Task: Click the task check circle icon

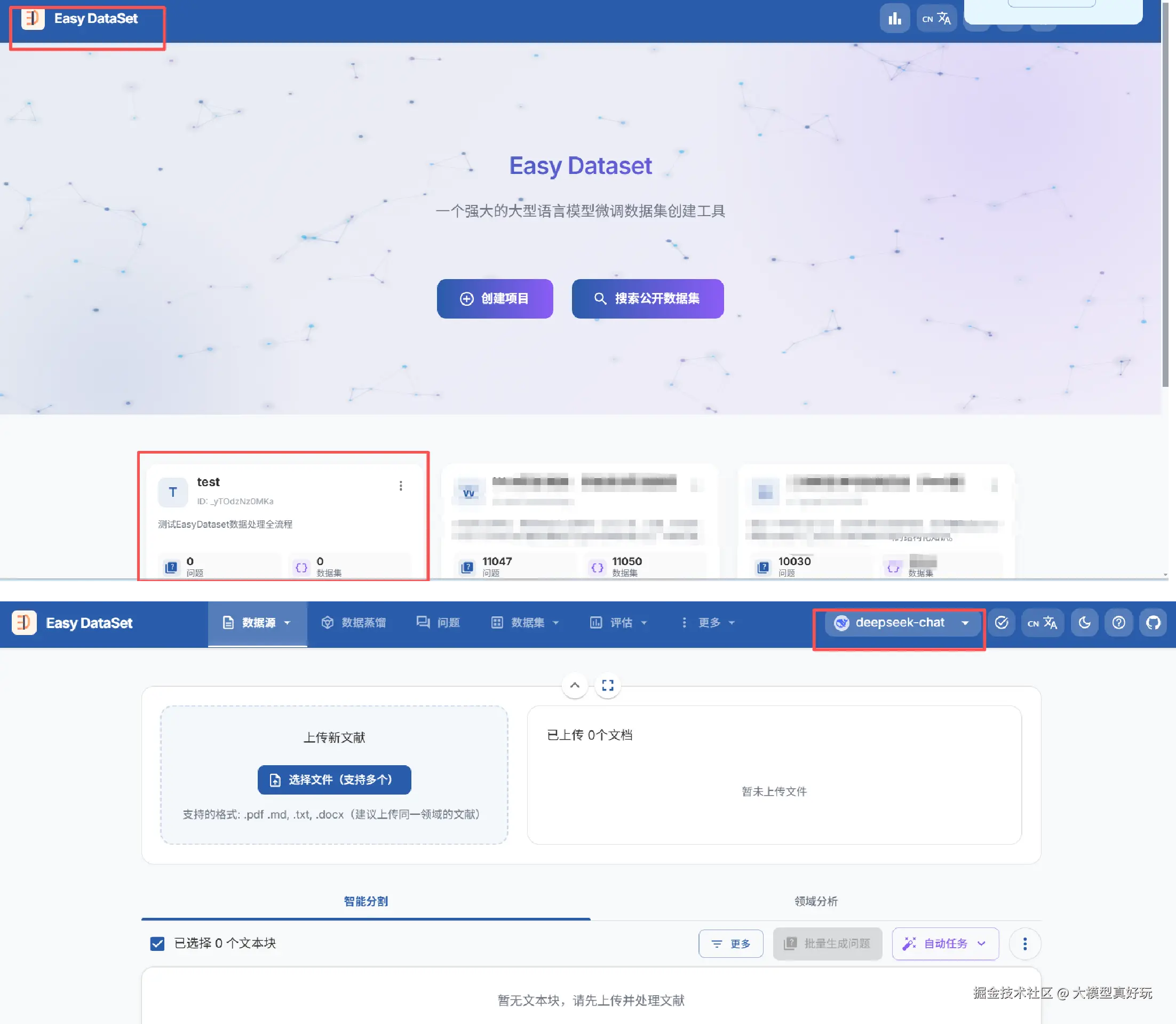Action: (x=1001, y=622)
